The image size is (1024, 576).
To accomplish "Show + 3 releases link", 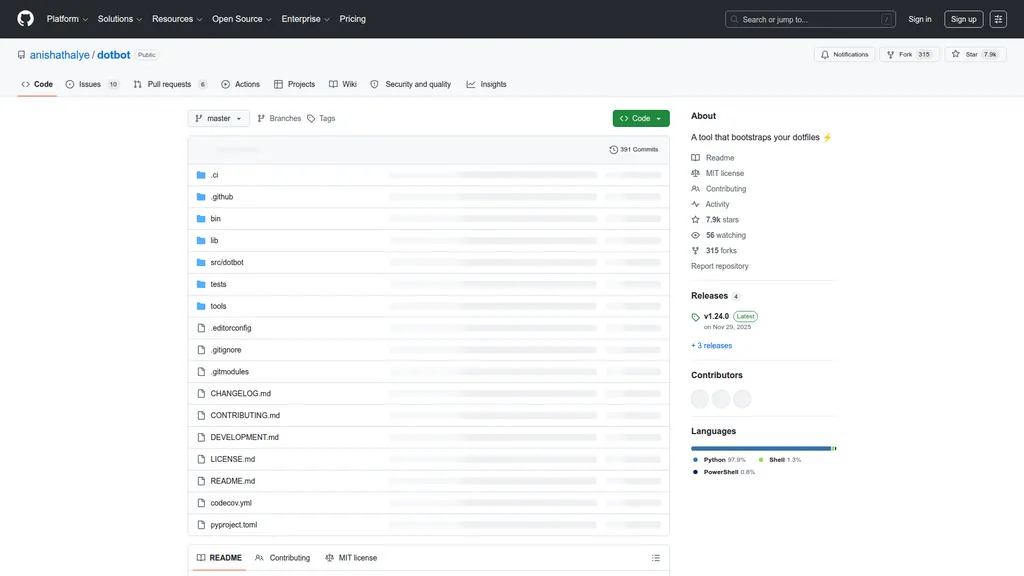I will pyautogui.click(x=711, y=345).
